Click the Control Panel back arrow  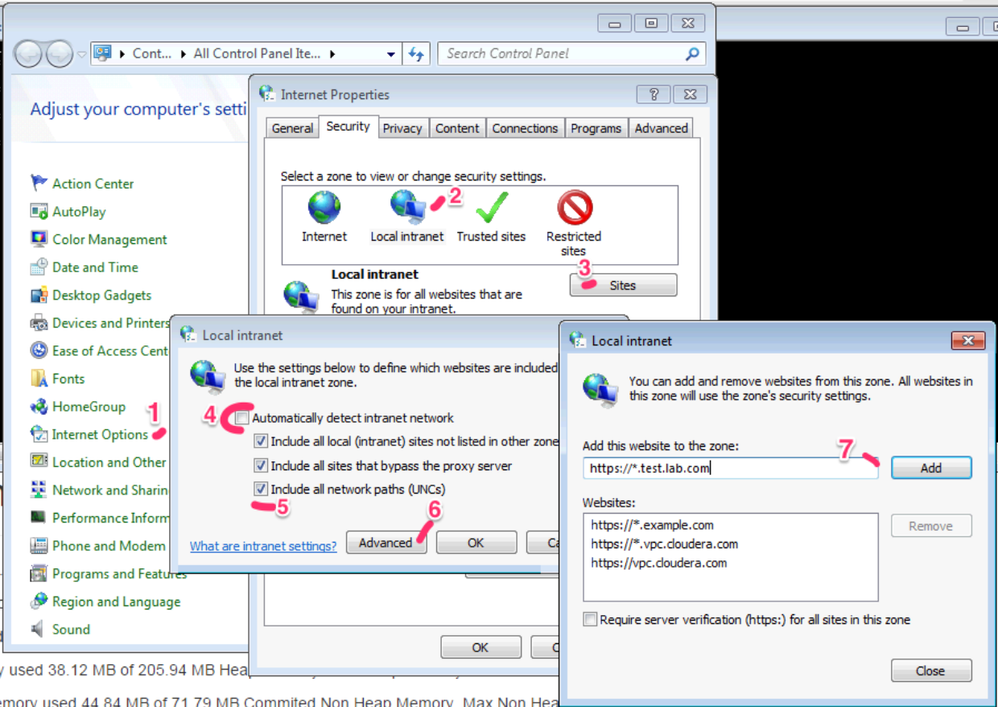[29, 54]
